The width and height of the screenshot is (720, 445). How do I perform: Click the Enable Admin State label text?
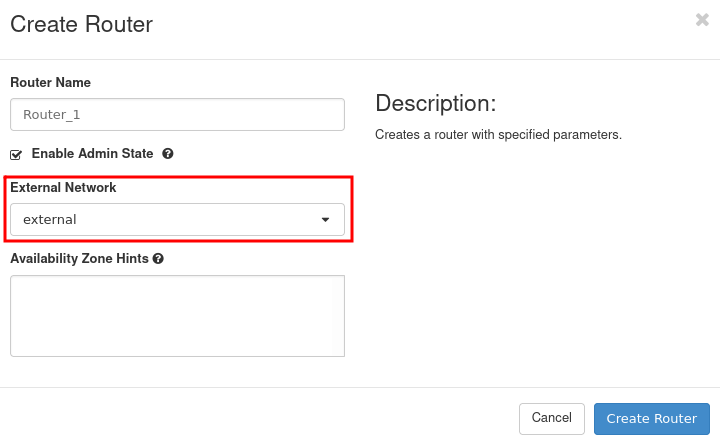coord(92,154)
